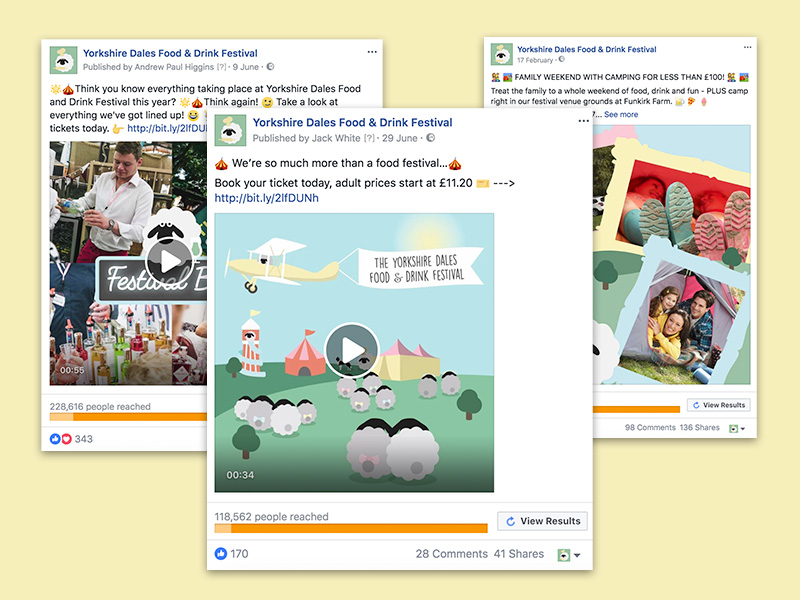Click the 98 Comments count

pos(650,428)
